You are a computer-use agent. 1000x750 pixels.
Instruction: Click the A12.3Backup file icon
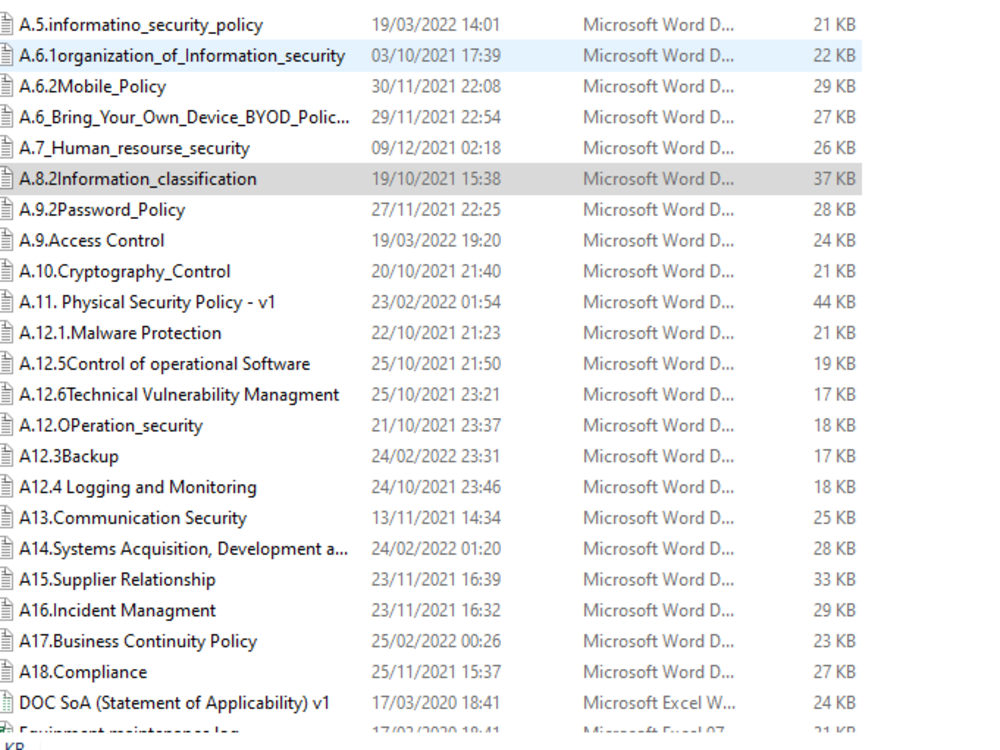(x=6, y=456)
